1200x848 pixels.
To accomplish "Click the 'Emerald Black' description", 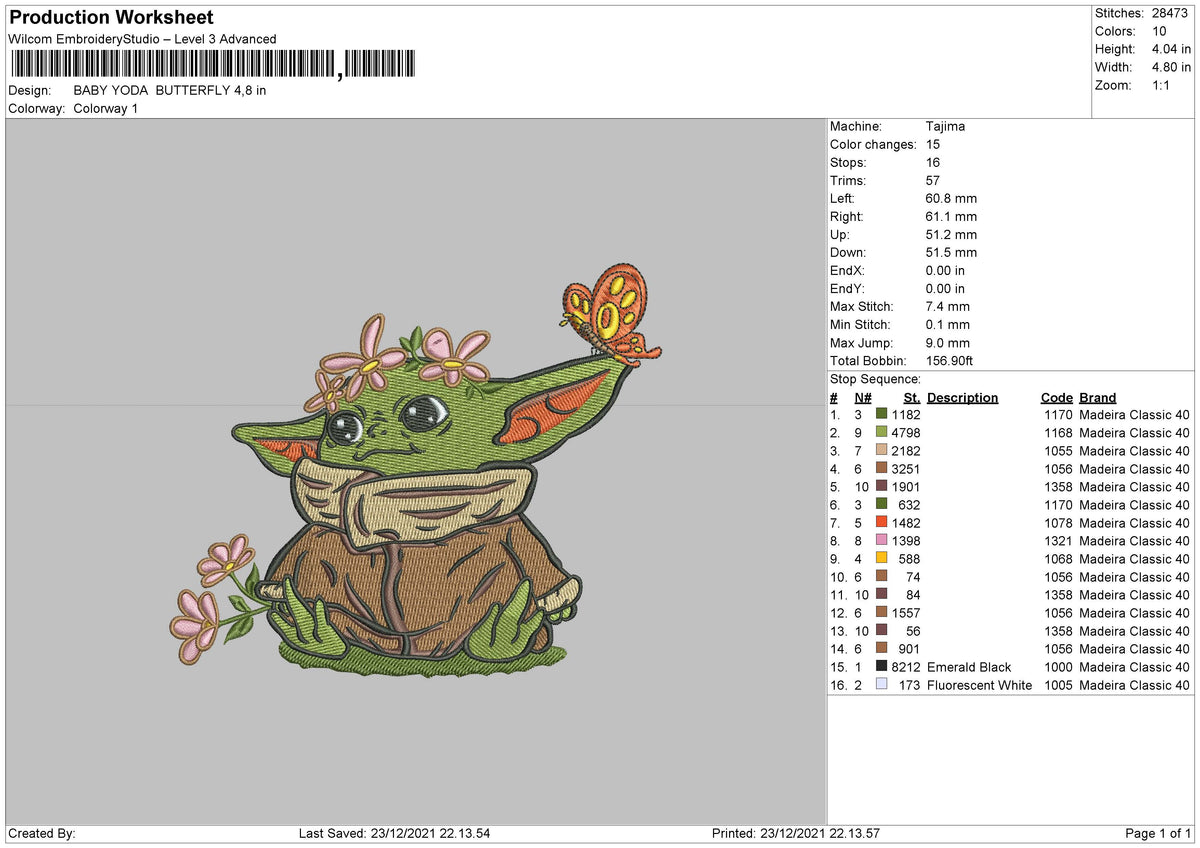I will click(969, 667).
